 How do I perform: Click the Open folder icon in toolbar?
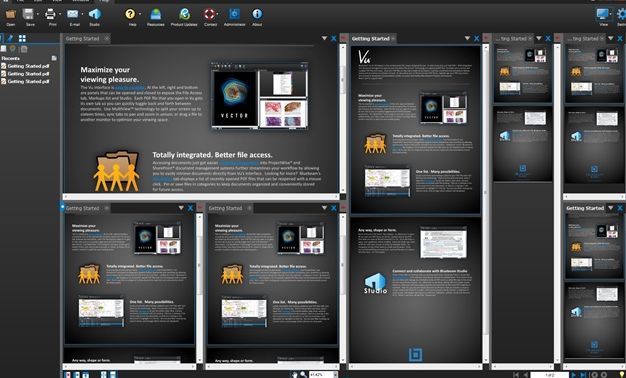(x=11, y=15)
